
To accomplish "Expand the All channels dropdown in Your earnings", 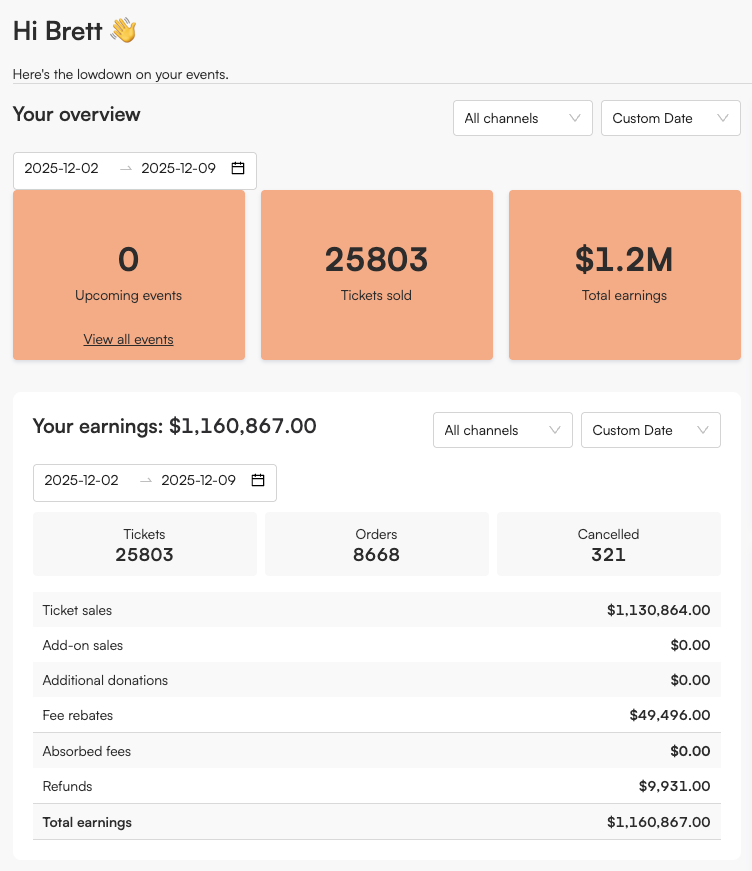I will pyautogui.click(x=502, y=430).
